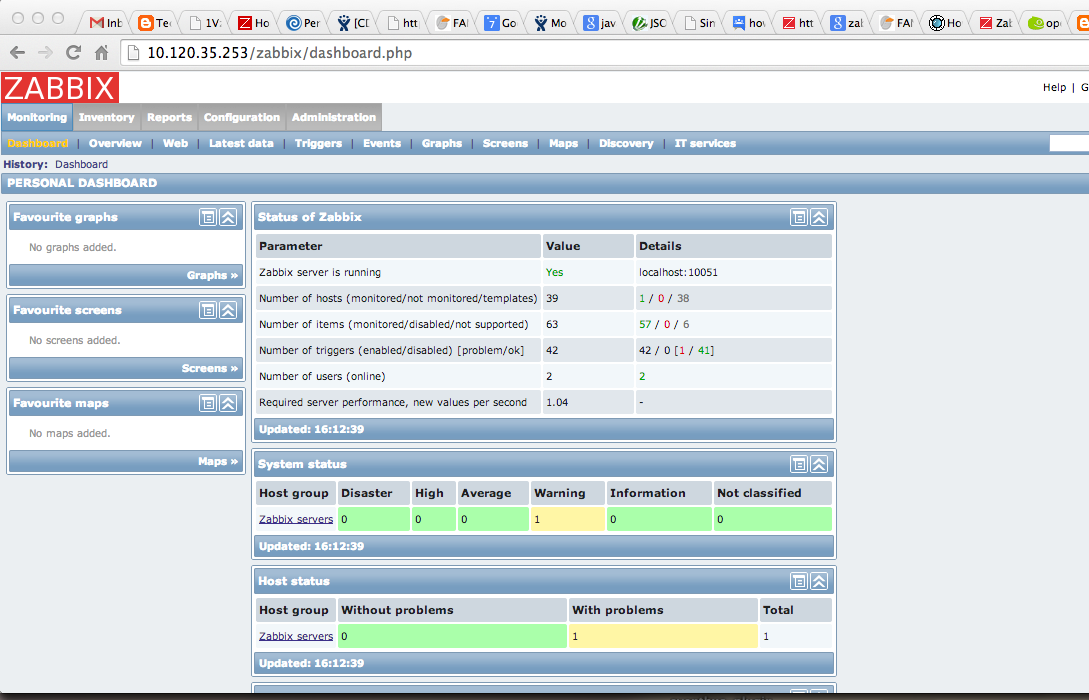
Task: Click the 'localhost:10051' details cell
Action: (x=733, y=272)
